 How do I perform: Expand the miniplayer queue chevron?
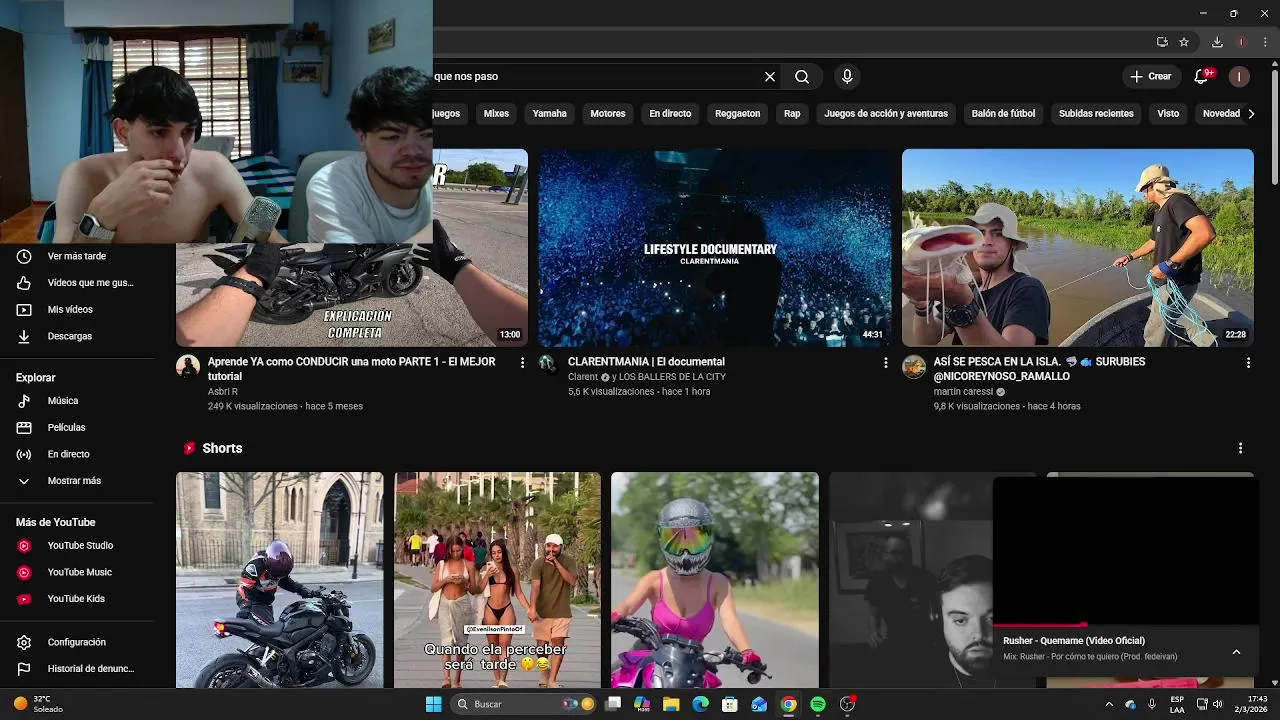1236,652
